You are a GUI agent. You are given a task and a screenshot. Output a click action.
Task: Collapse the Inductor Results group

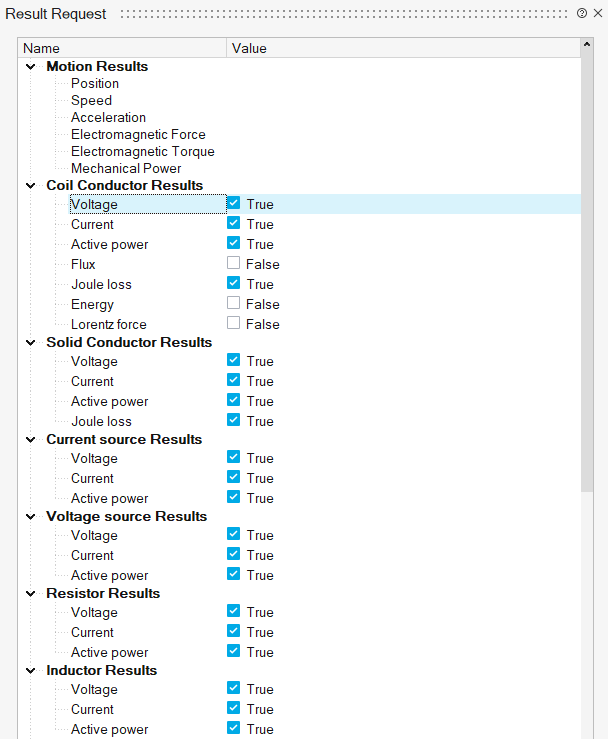[x=30, y=670]
